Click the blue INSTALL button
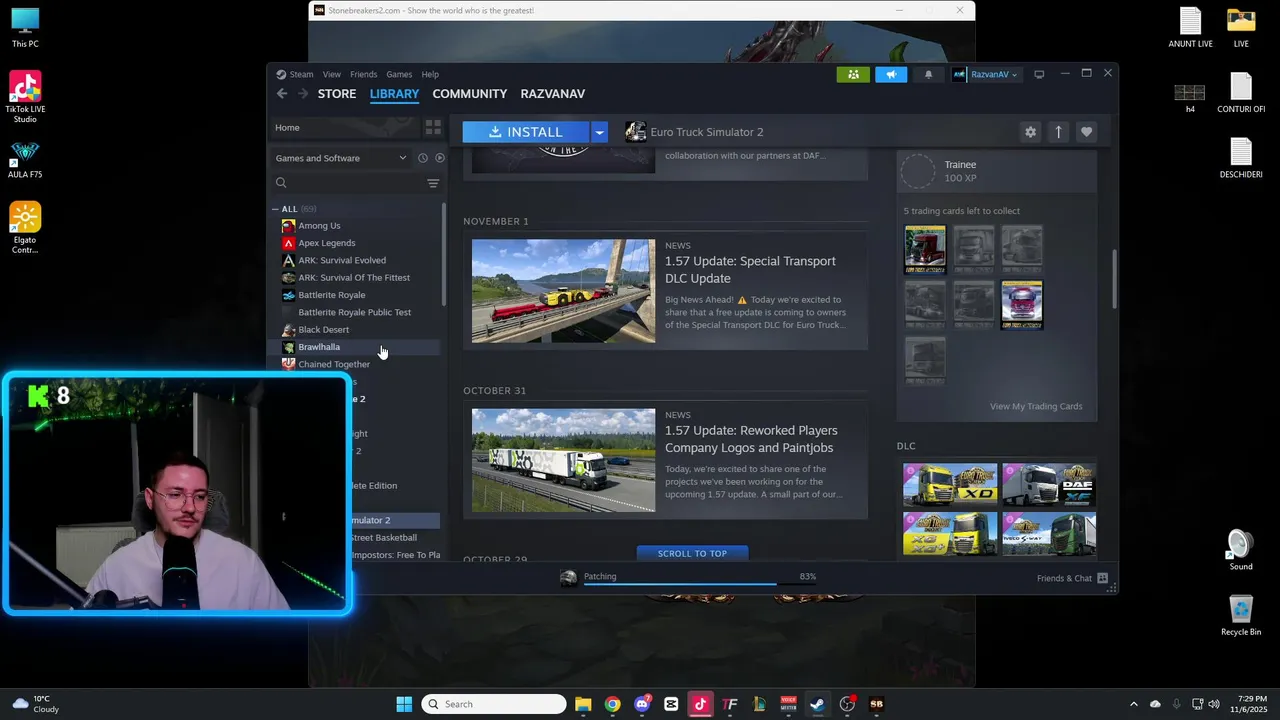 coord(526,132)
